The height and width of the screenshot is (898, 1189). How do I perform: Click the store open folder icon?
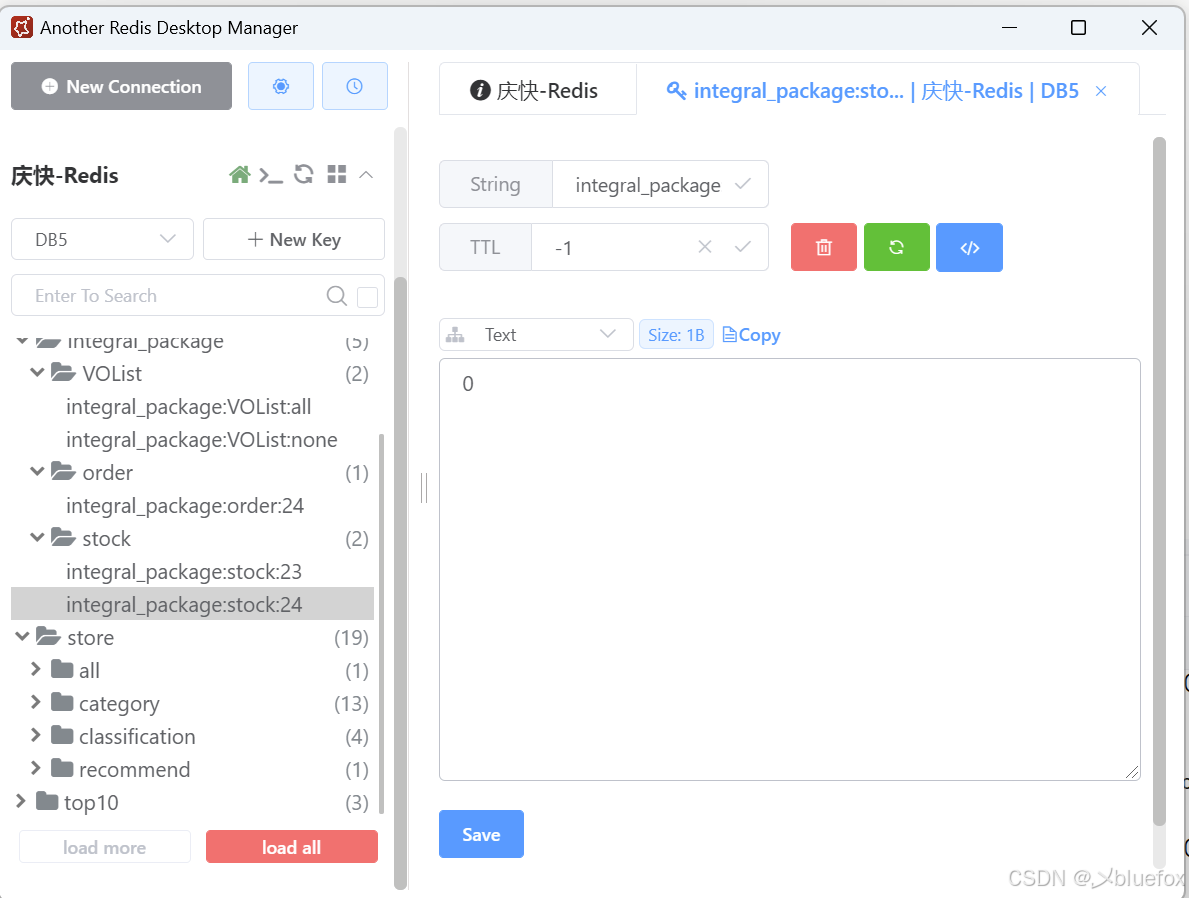[x=48, y=636]
